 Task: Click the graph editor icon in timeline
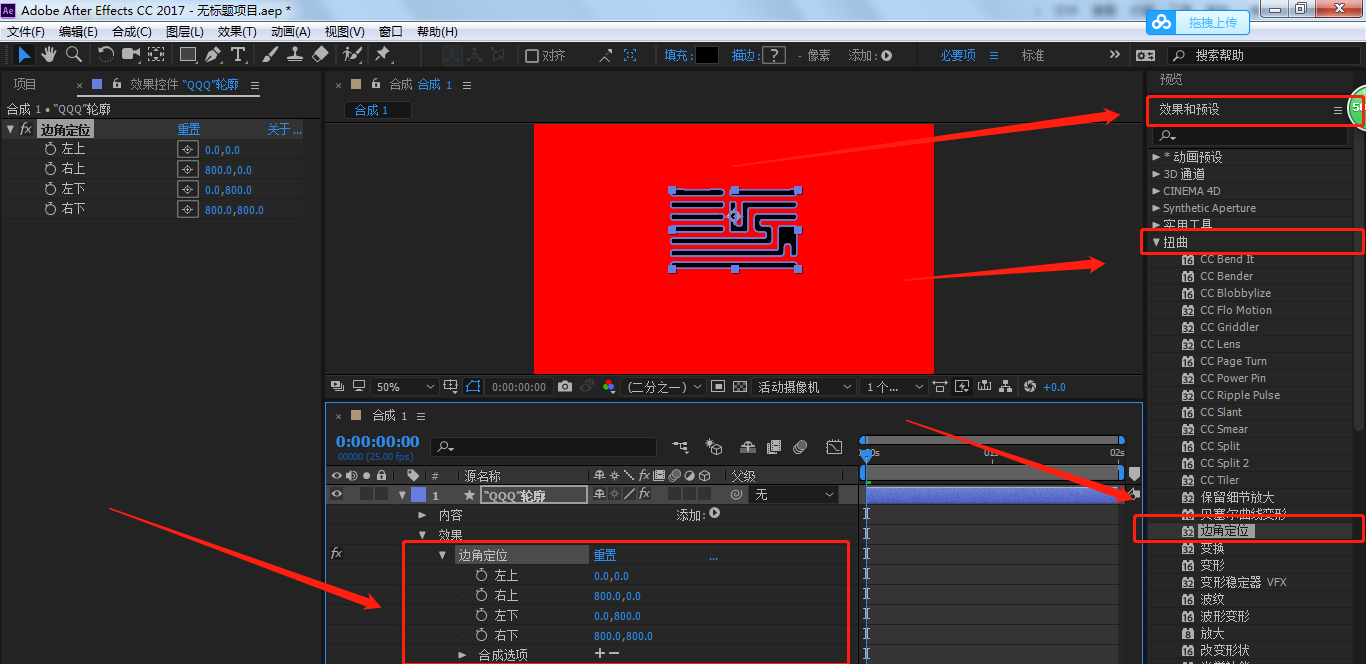[x=834, y=447]
